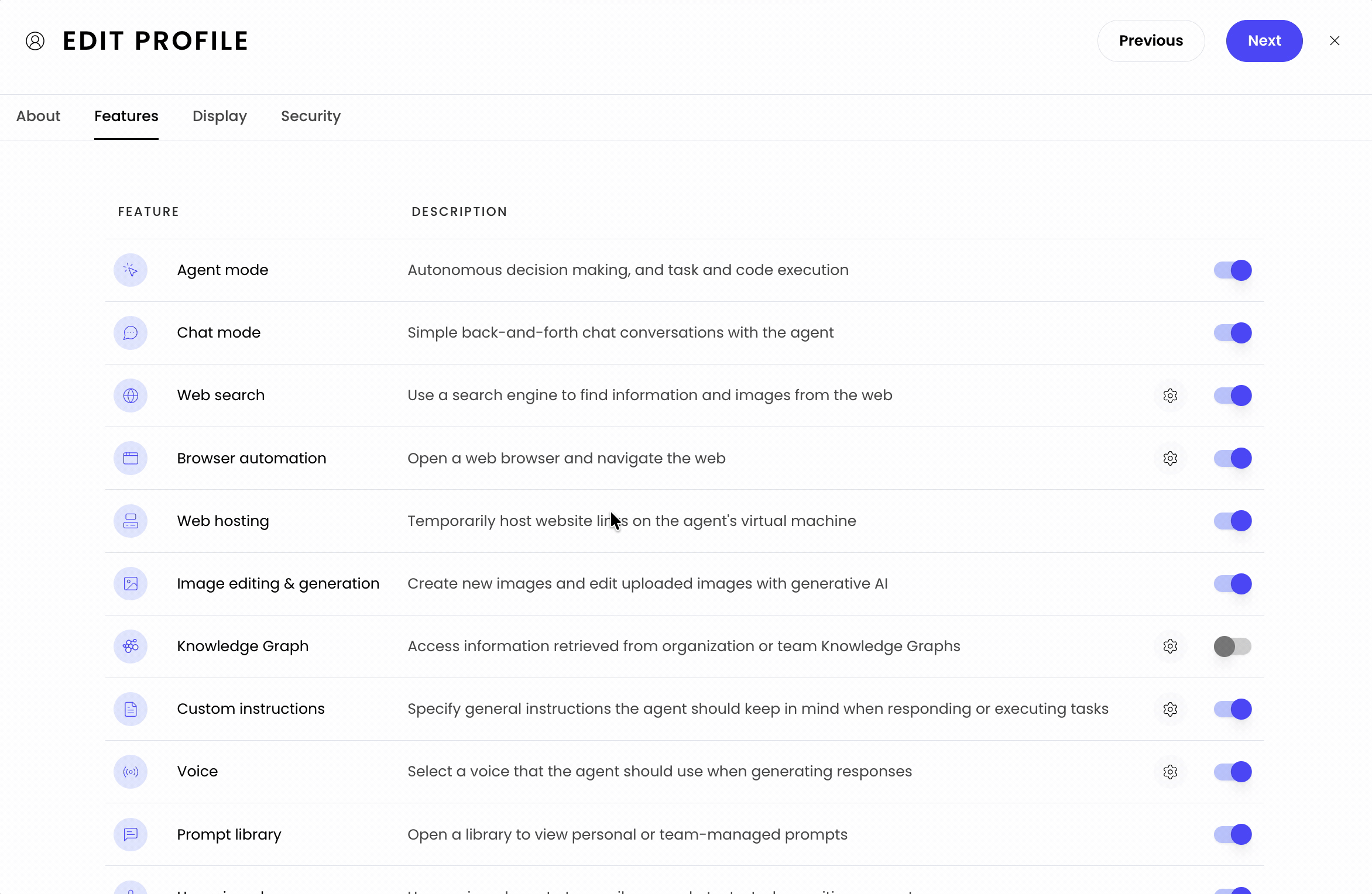Click the Web hosting server icon
Image resolution: width=1372 pixels, height=894 pixels.
pos(131,521)
